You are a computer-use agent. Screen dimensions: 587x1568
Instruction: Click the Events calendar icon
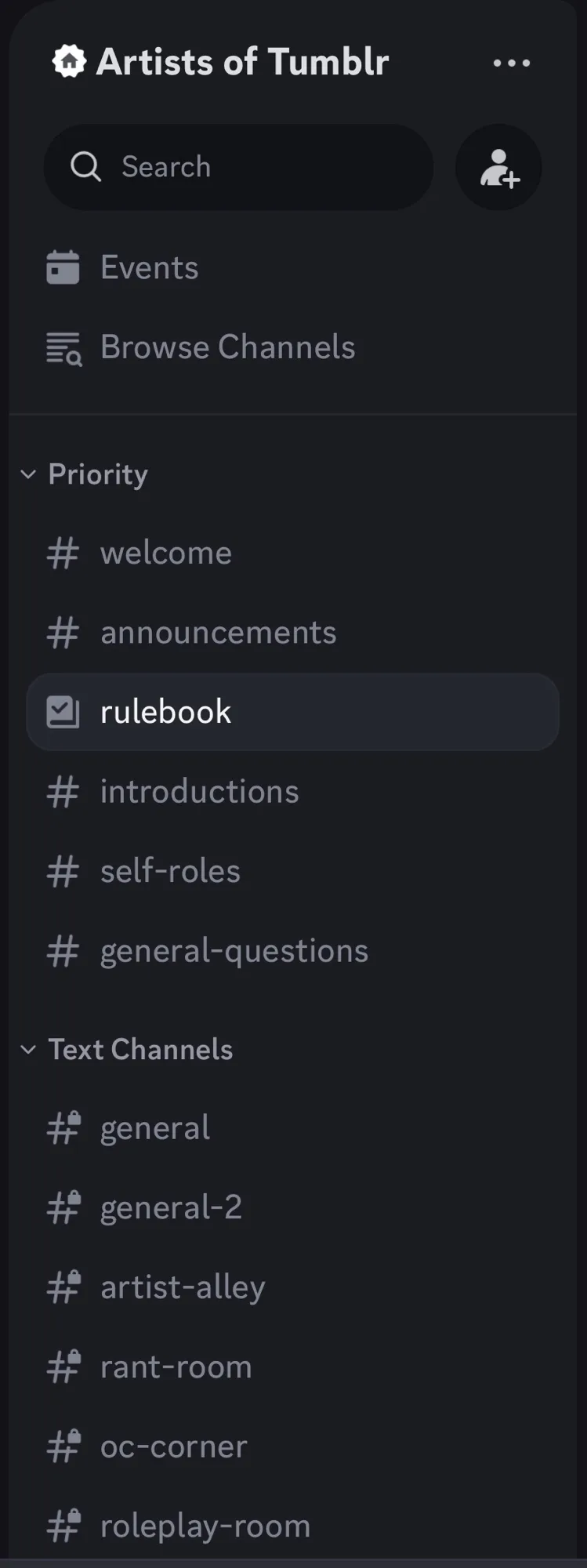pos(63,267)
